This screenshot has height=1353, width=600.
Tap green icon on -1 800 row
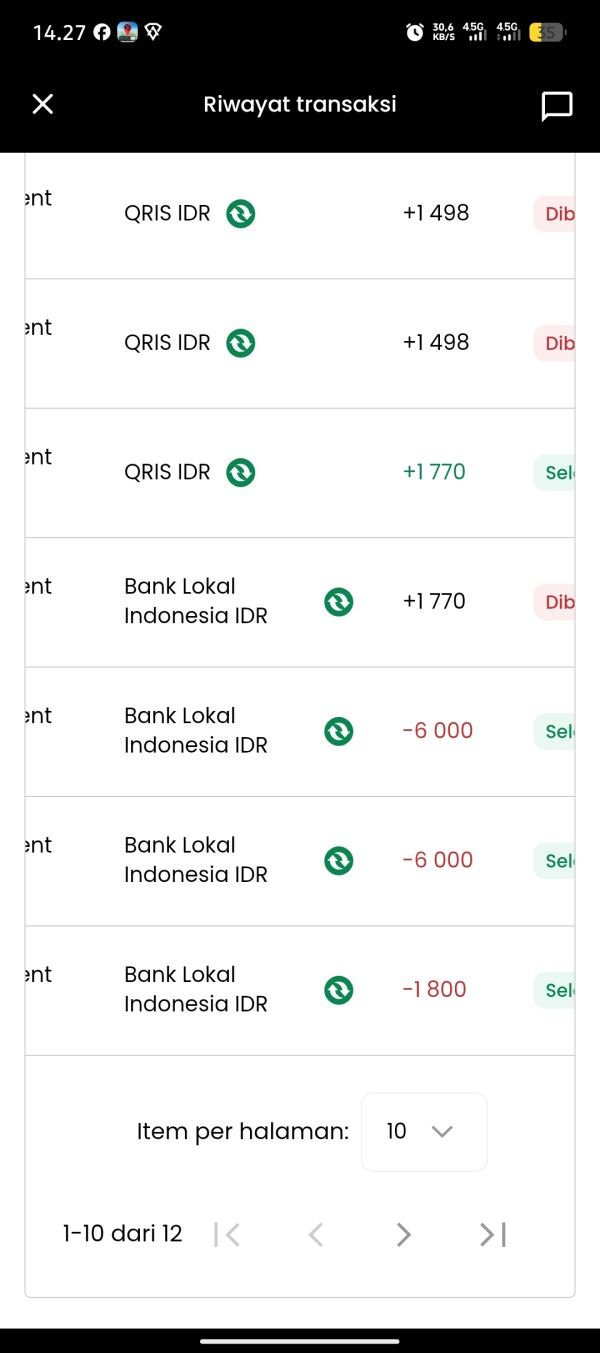[339, 990]
